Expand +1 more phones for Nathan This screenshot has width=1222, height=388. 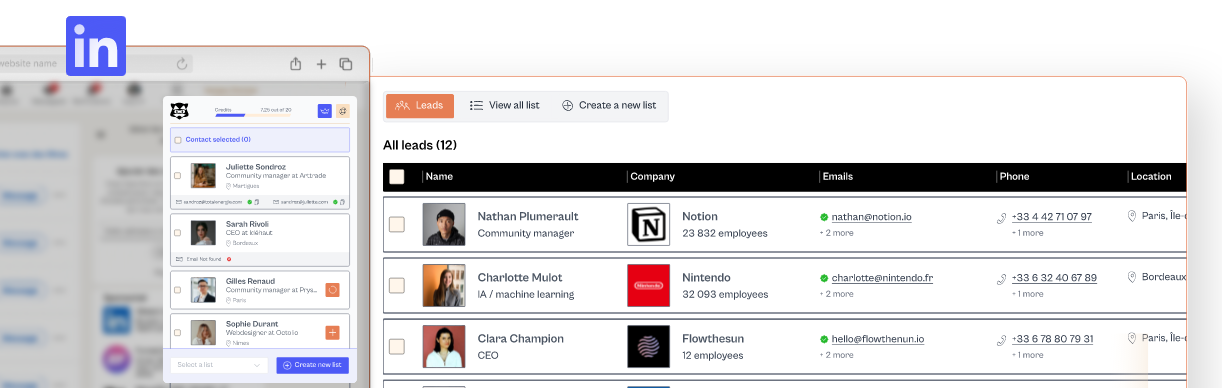pyautogui.click(x=1027, y=233)
